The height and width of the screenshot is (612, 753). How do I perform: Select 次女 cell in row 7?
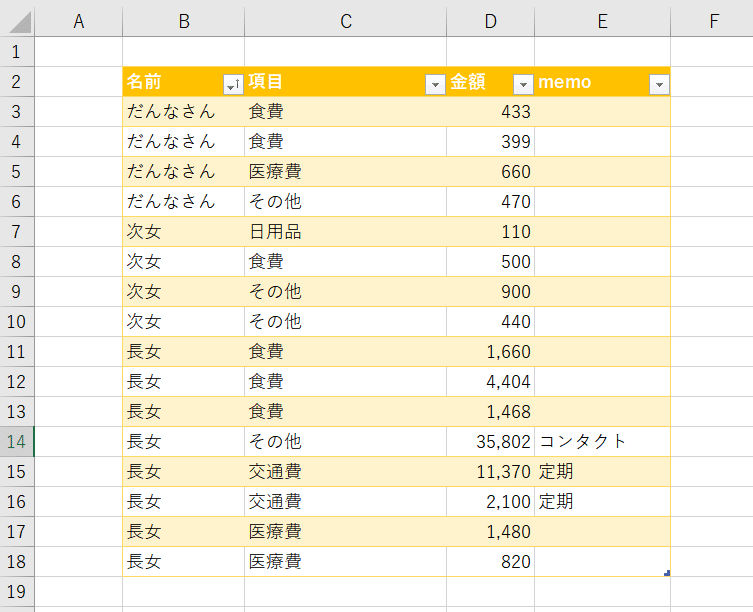[183, 232]
